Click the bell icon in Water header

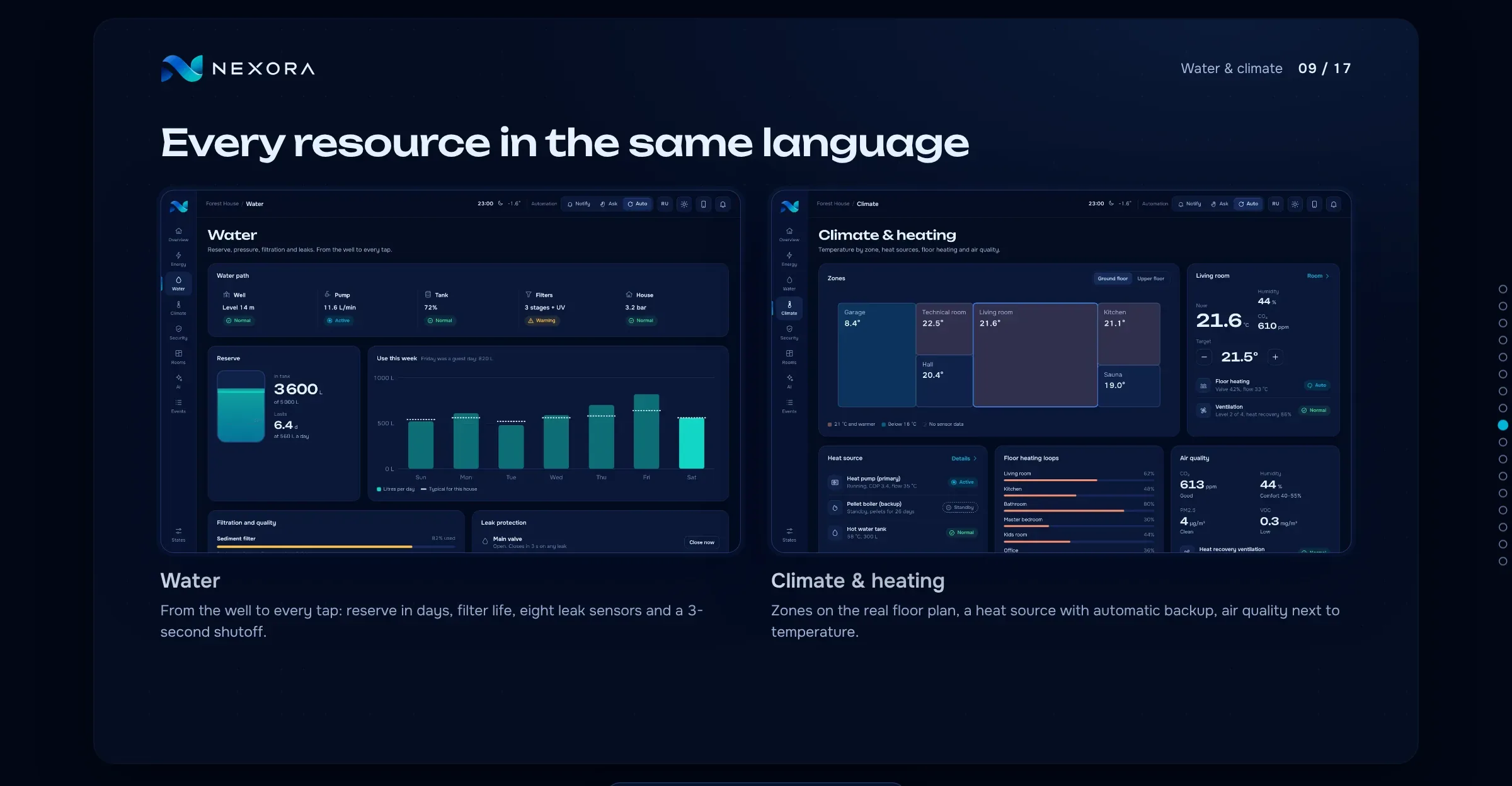tap(723, 204)
